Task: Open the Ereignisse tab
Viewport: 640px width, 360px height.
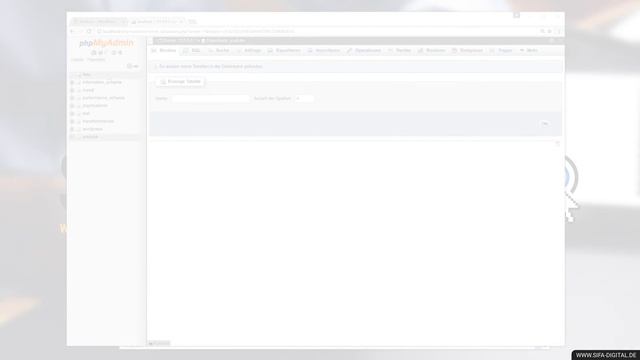Action: pos(467,51)
